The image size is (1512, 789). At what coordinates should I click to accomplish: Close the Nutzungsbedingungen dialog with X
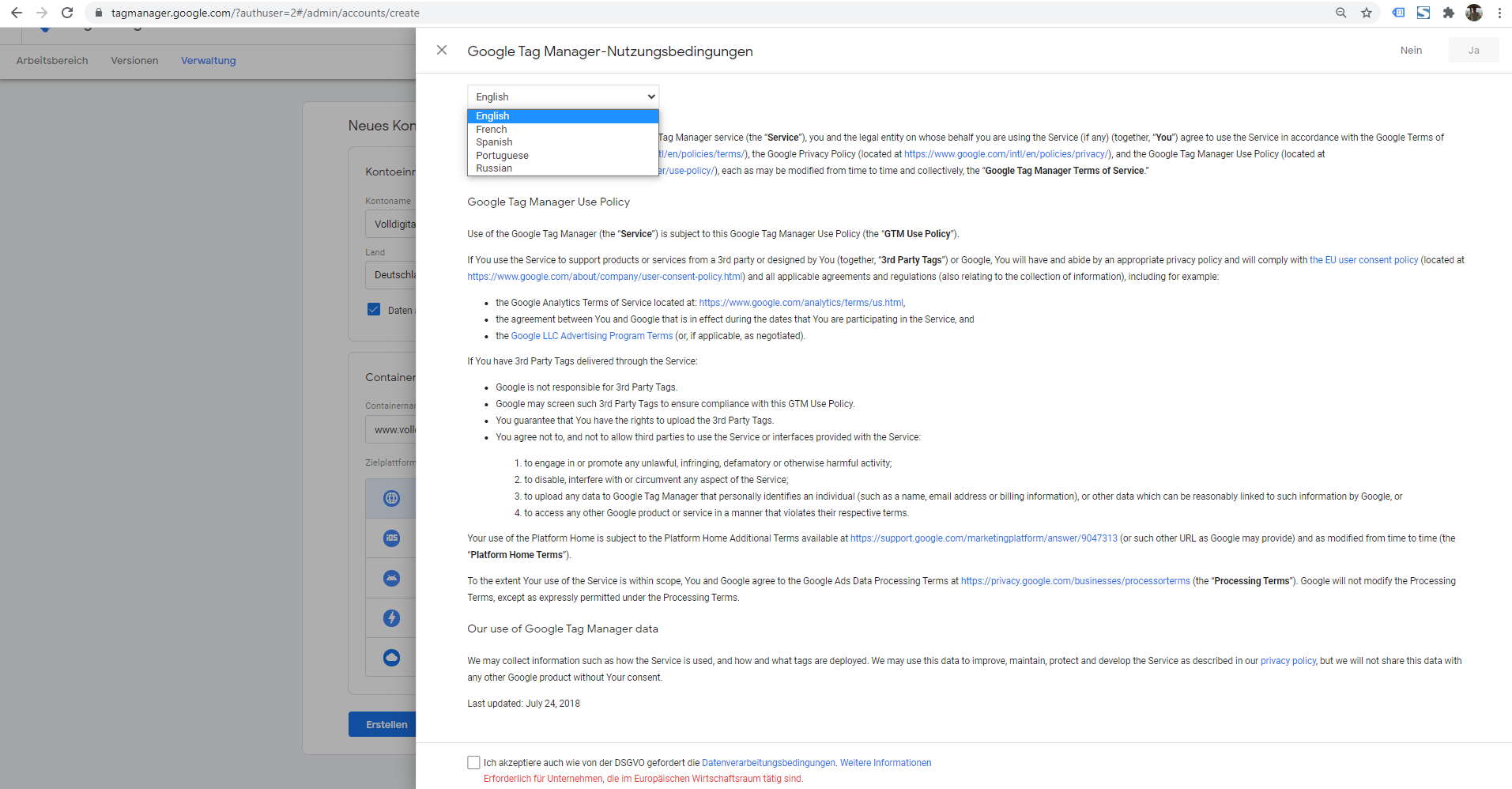(x=442, y=50)
